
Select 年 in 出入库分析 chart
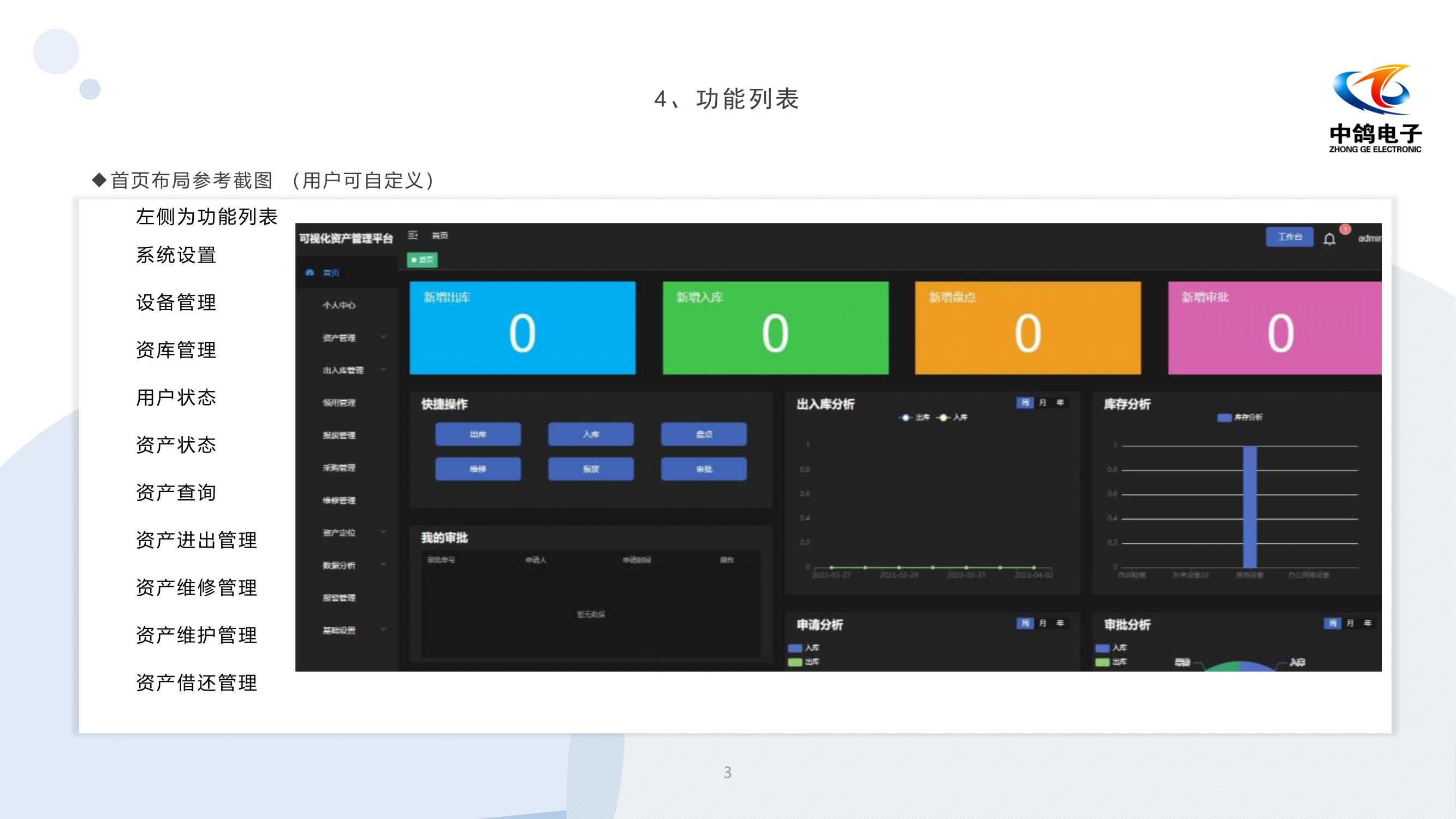[x=1060, y=402]
